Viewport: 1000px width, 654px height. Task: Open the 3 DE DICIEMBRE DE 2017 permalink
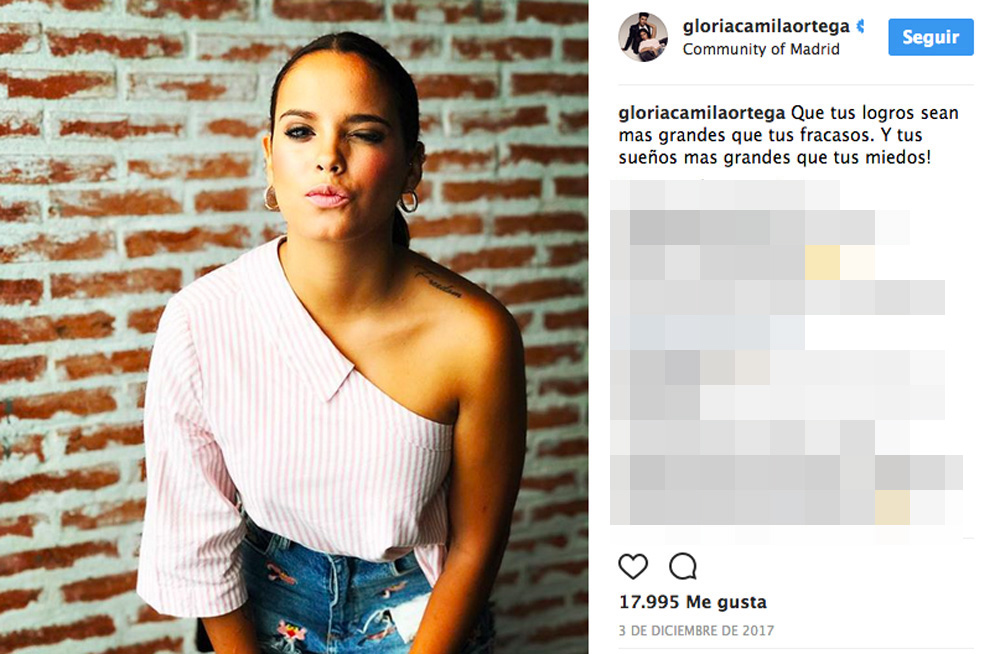(x=696, y=630)
